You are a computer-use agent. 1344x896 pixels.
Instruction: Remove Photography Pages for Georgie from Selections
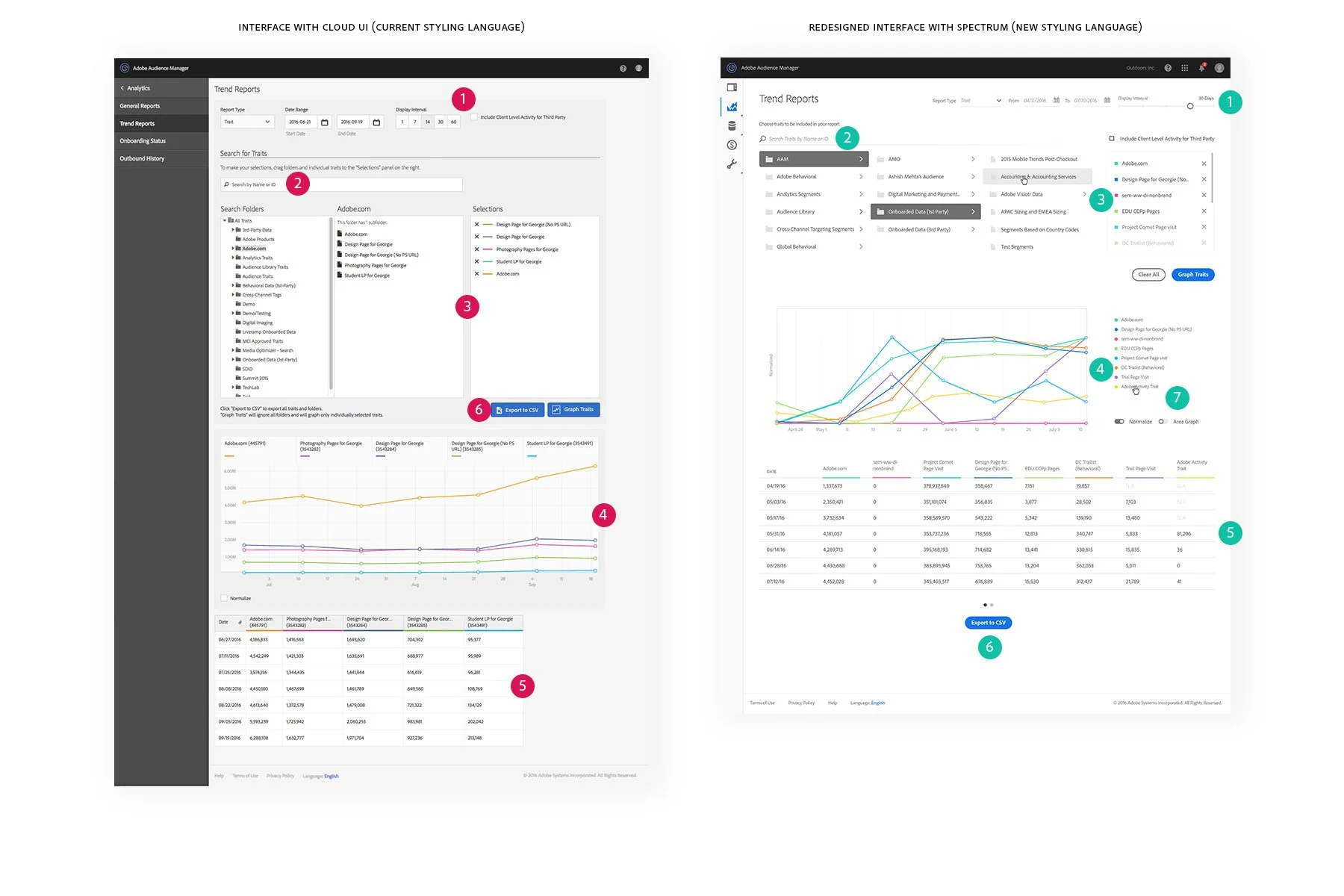[477, 249]
